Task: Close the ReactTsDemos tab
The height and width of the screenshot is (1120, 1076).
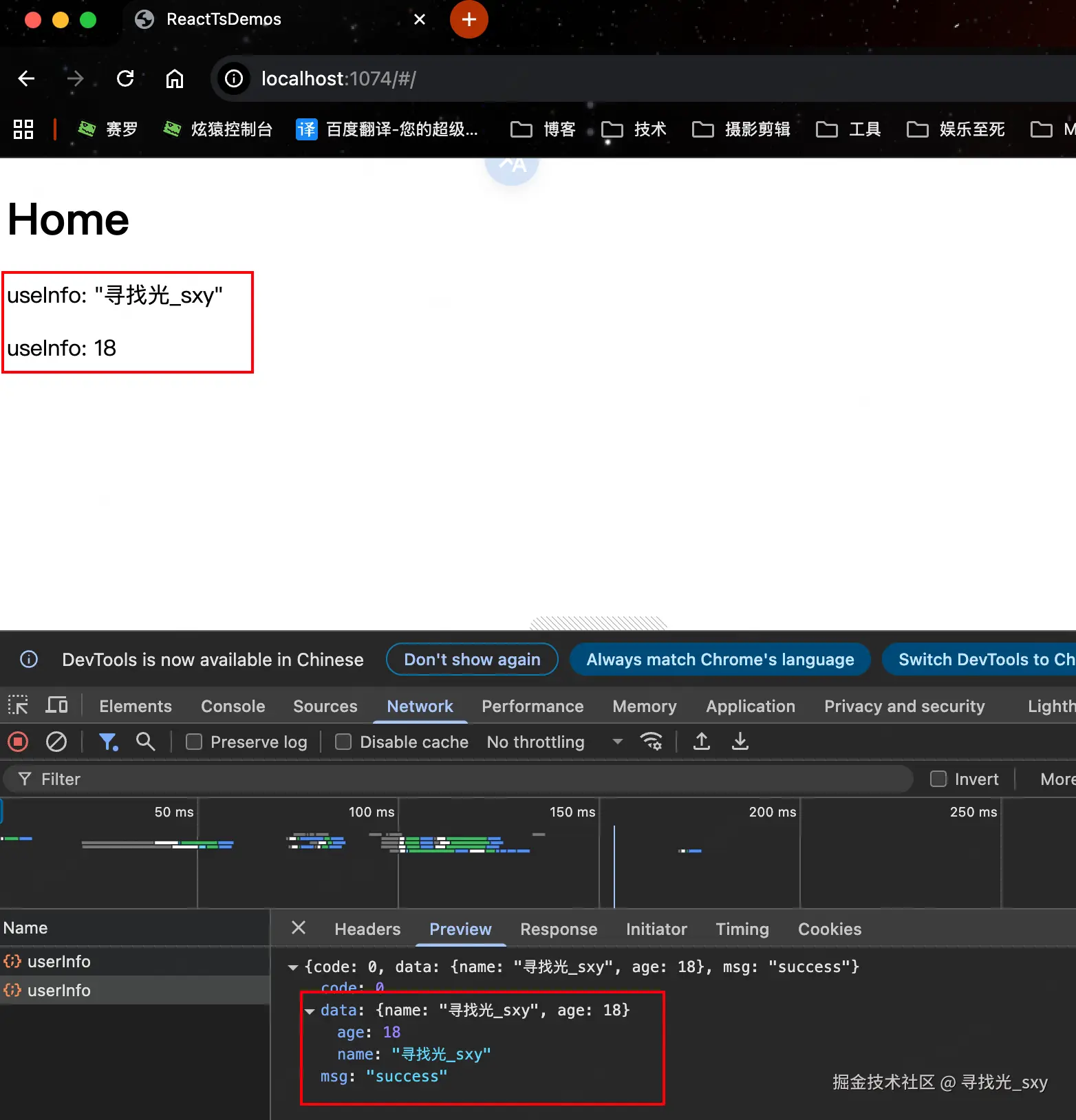Action: tap(420, 19)
